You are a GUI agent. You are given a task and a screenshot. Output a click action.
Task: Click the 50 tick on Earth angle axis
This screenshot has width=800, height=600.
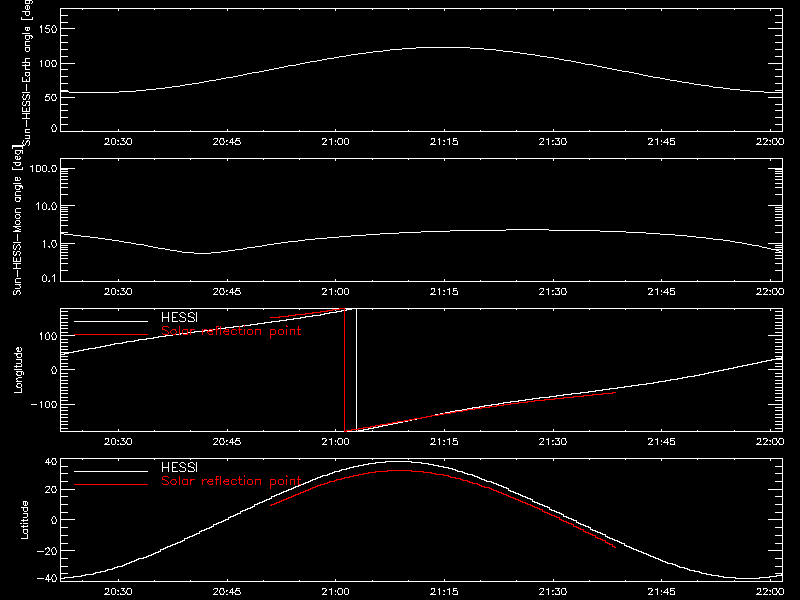click(51, 97)
